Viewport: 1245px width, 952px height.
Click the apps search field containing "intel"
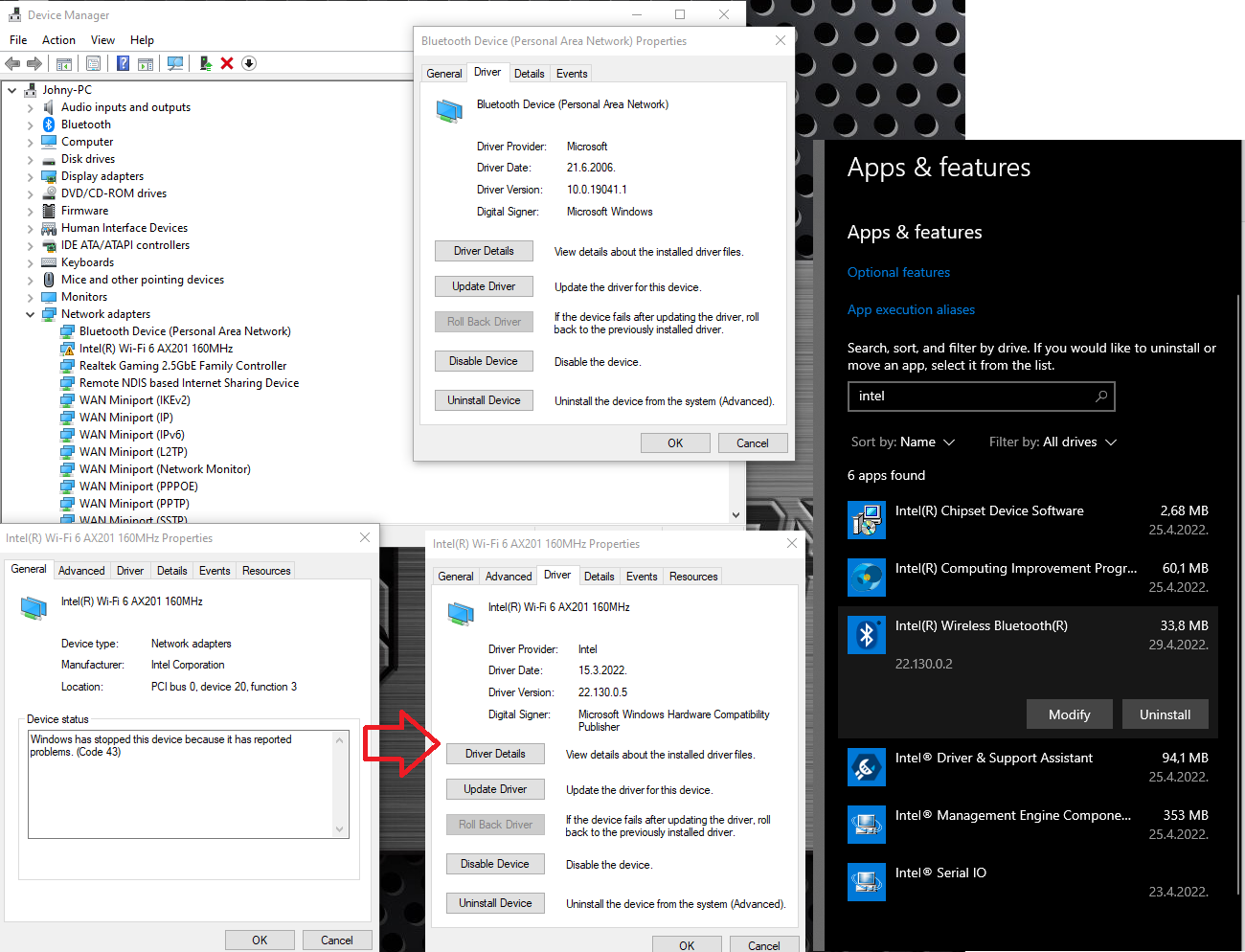[x=967, y=397]
